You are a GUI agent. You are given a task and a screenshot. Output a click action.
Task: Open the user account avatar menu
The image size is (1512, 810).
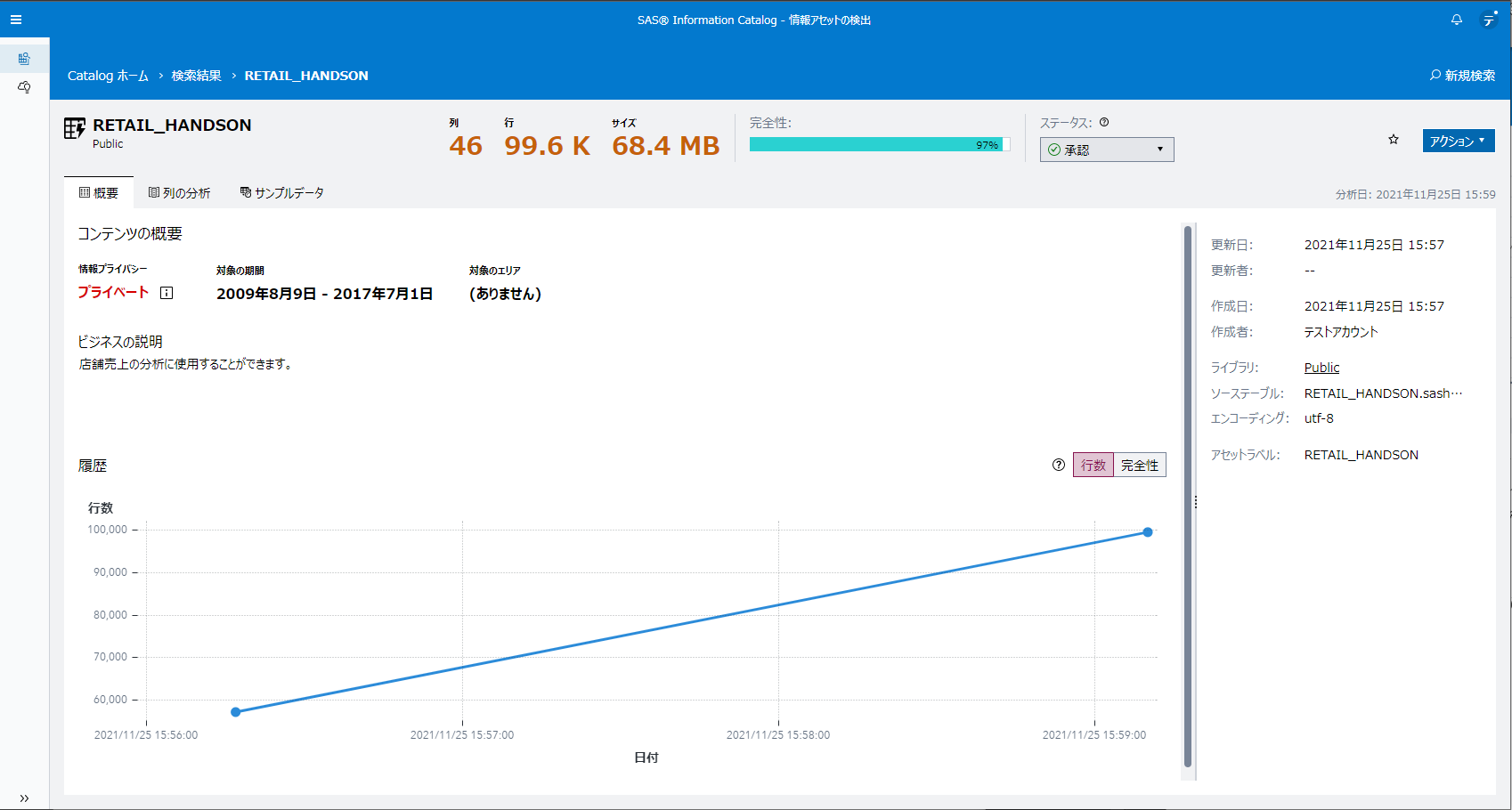[1489, 20]
